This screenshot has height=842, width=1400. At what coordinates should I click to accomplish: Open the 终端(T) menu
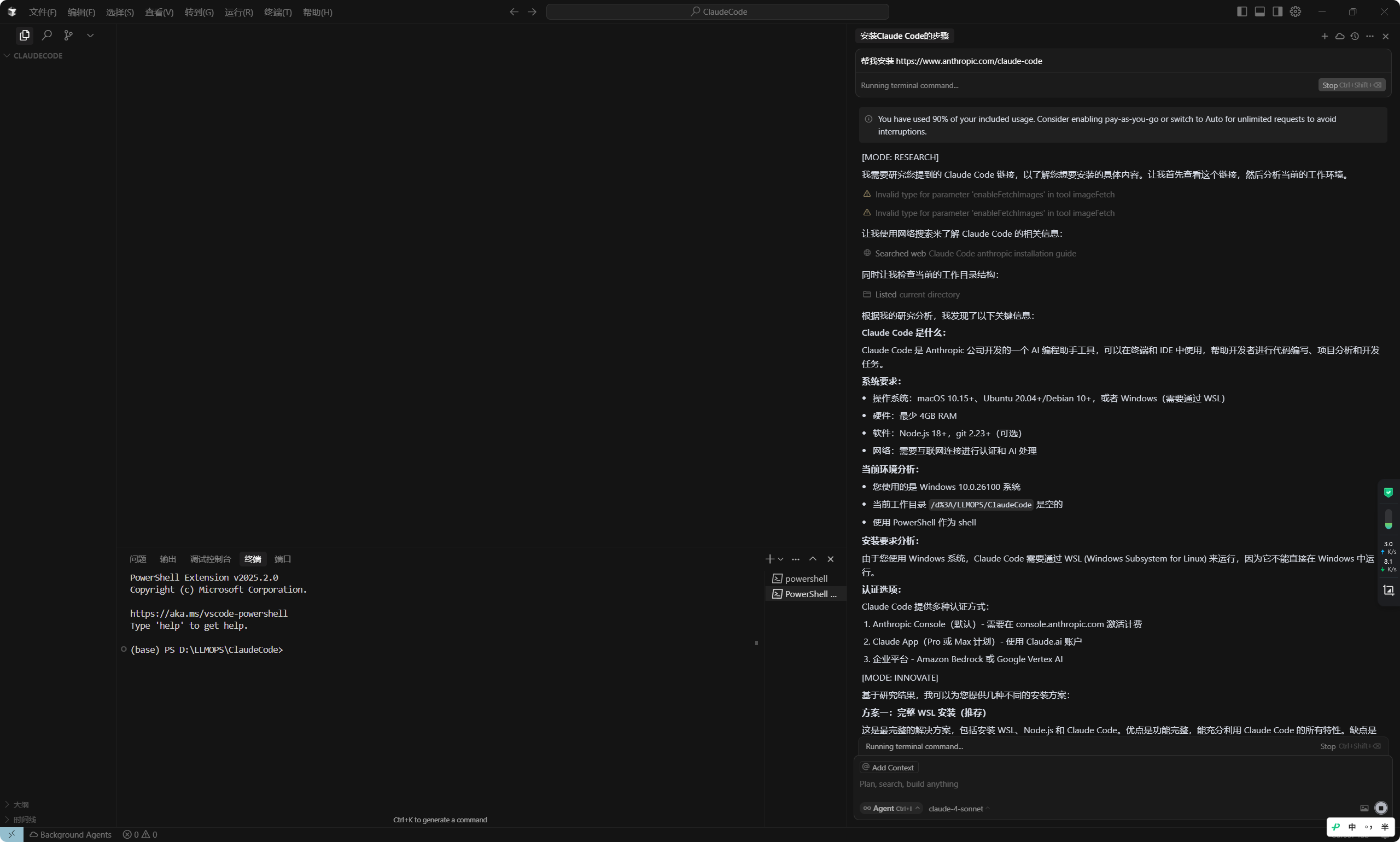(278, 12)
